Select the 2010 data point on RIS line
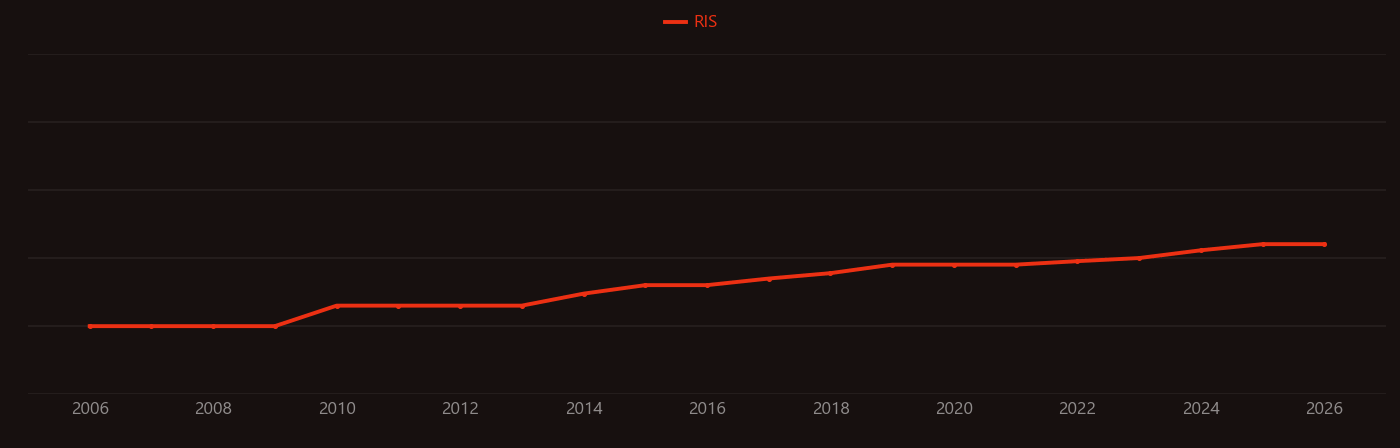This screenshot has height=448, width=1400. click(x=337, y=306)
